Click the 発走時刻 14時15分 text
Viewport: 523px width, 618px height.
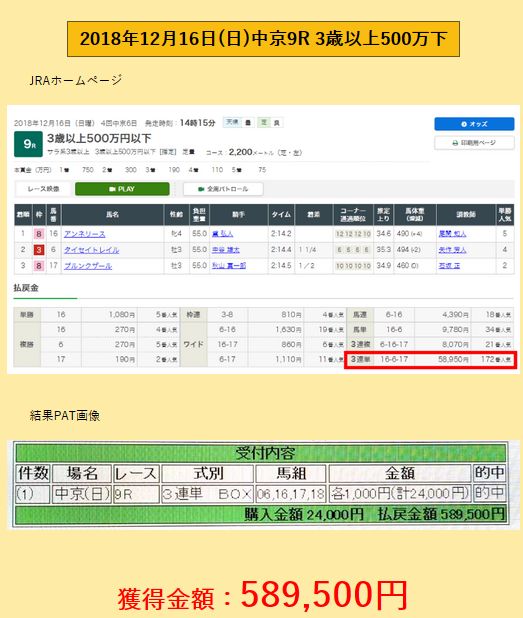(x=180, y=123)
